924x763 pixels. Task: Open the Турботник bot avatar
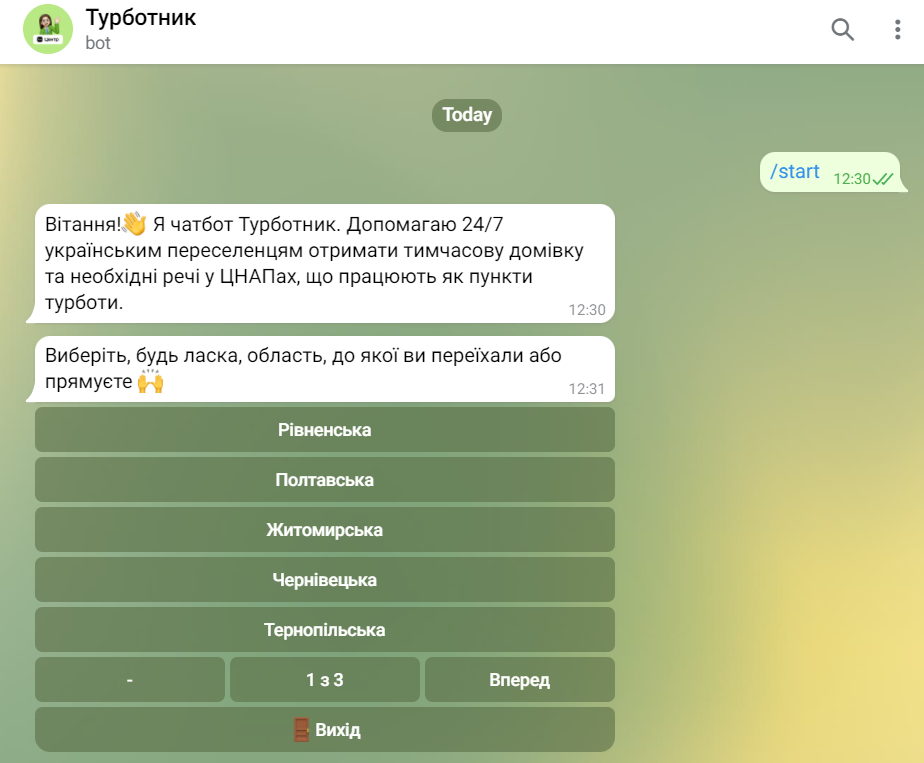48,29
